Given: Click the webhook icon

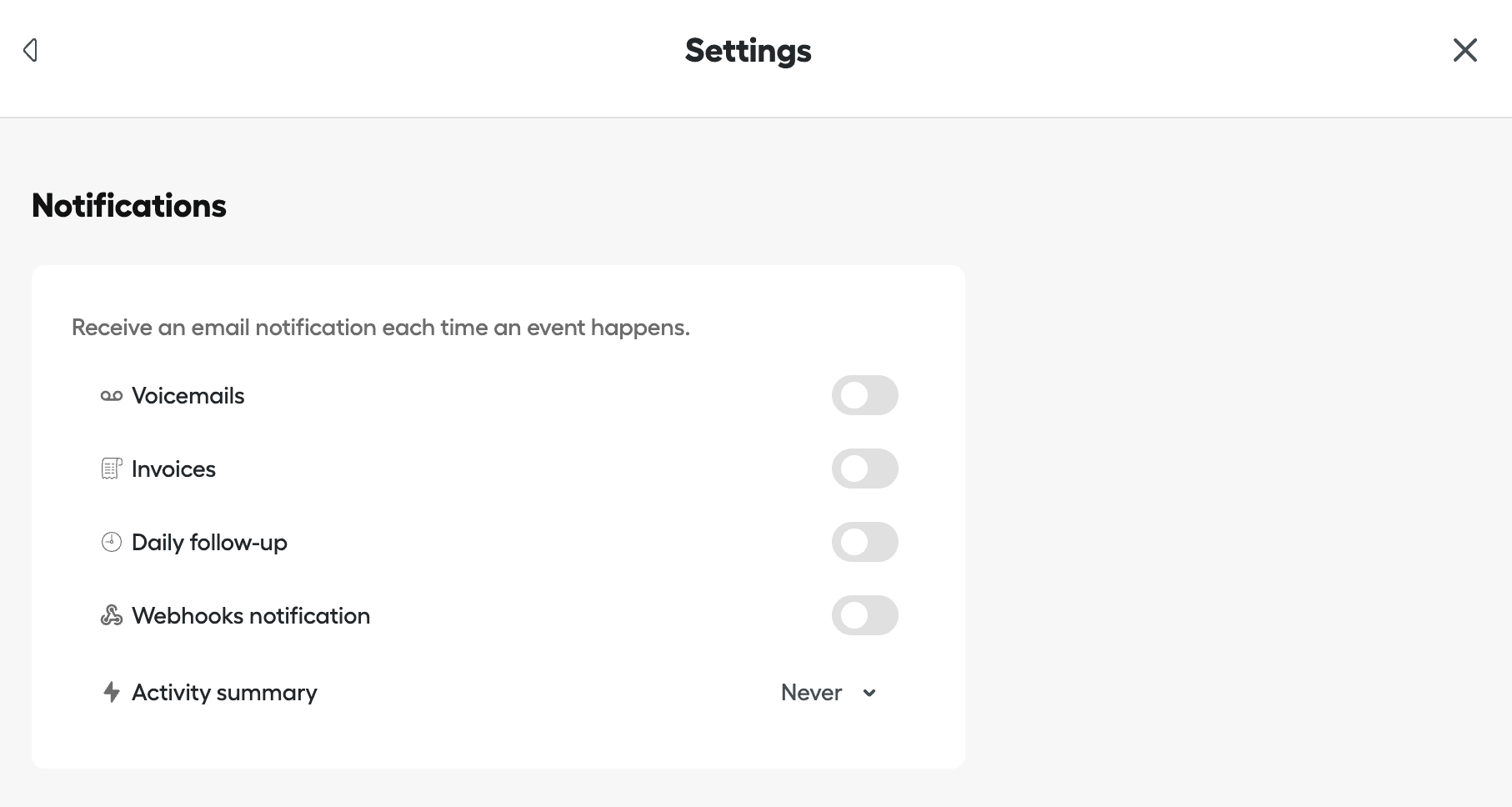Looking at the screenshot, I should (111, 615).
